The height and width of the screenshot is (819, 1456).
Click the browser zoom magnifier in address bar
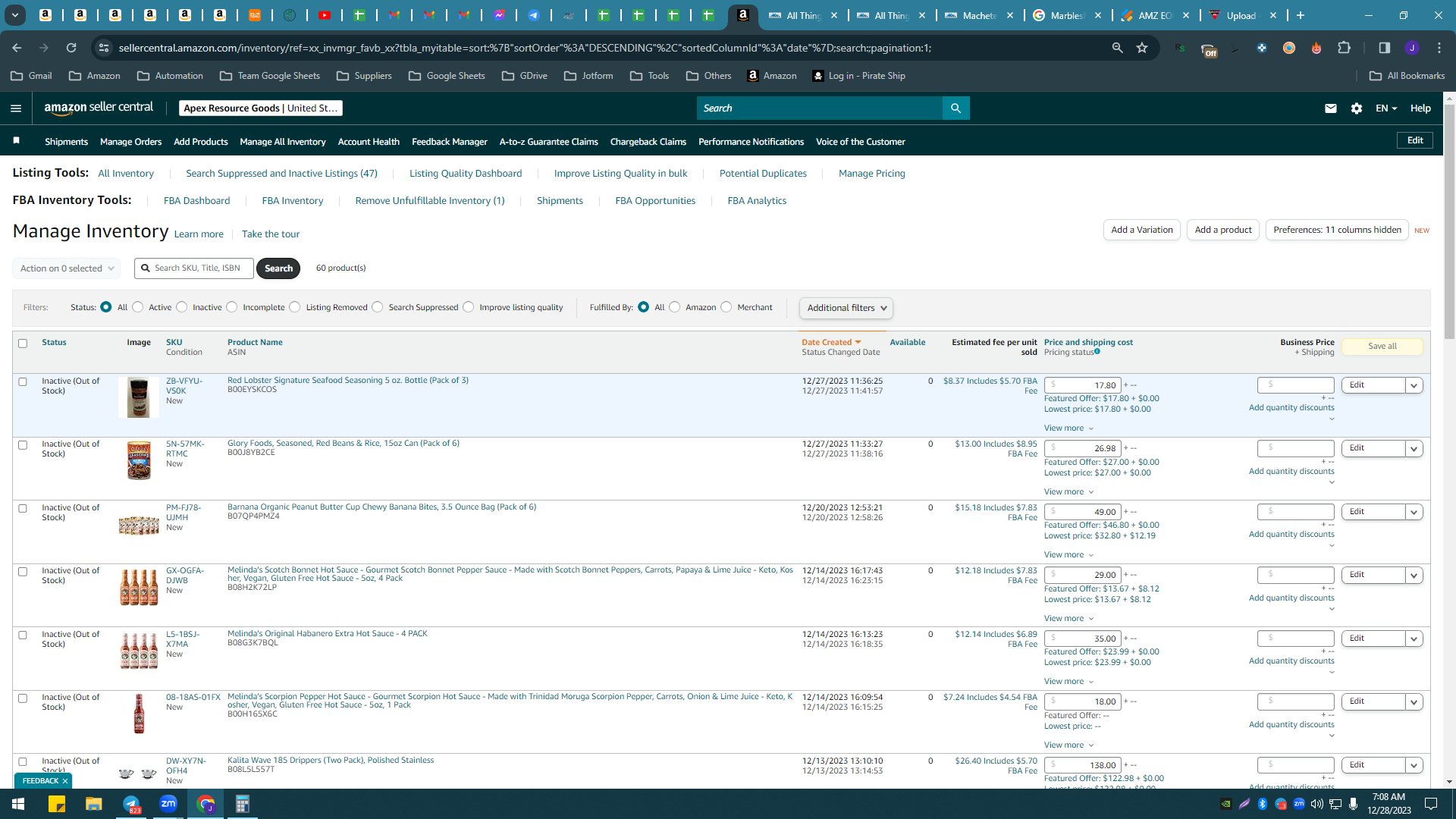[1117, 48]
